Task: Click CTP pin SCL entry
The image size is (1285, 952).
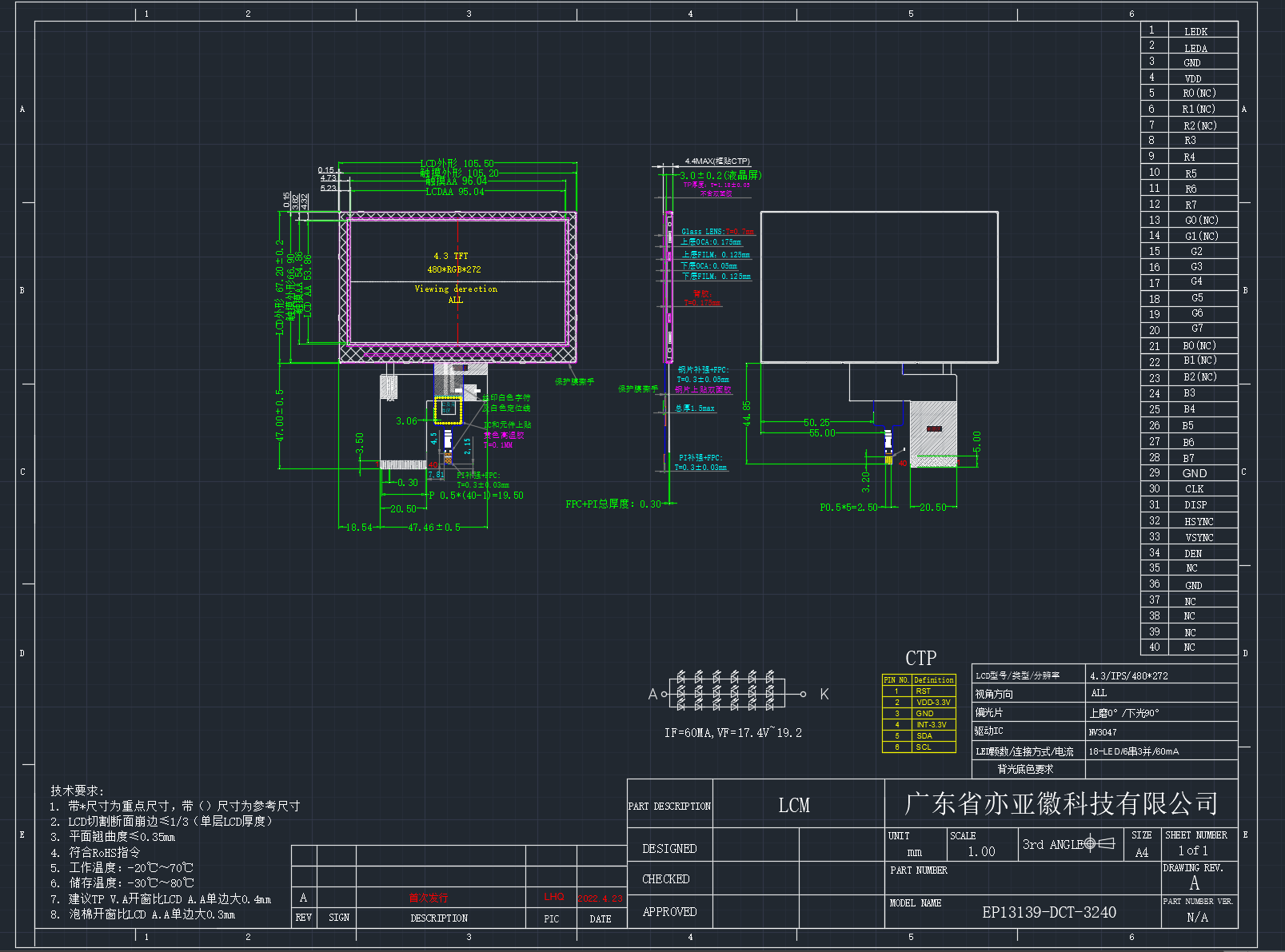Action: 924,747
